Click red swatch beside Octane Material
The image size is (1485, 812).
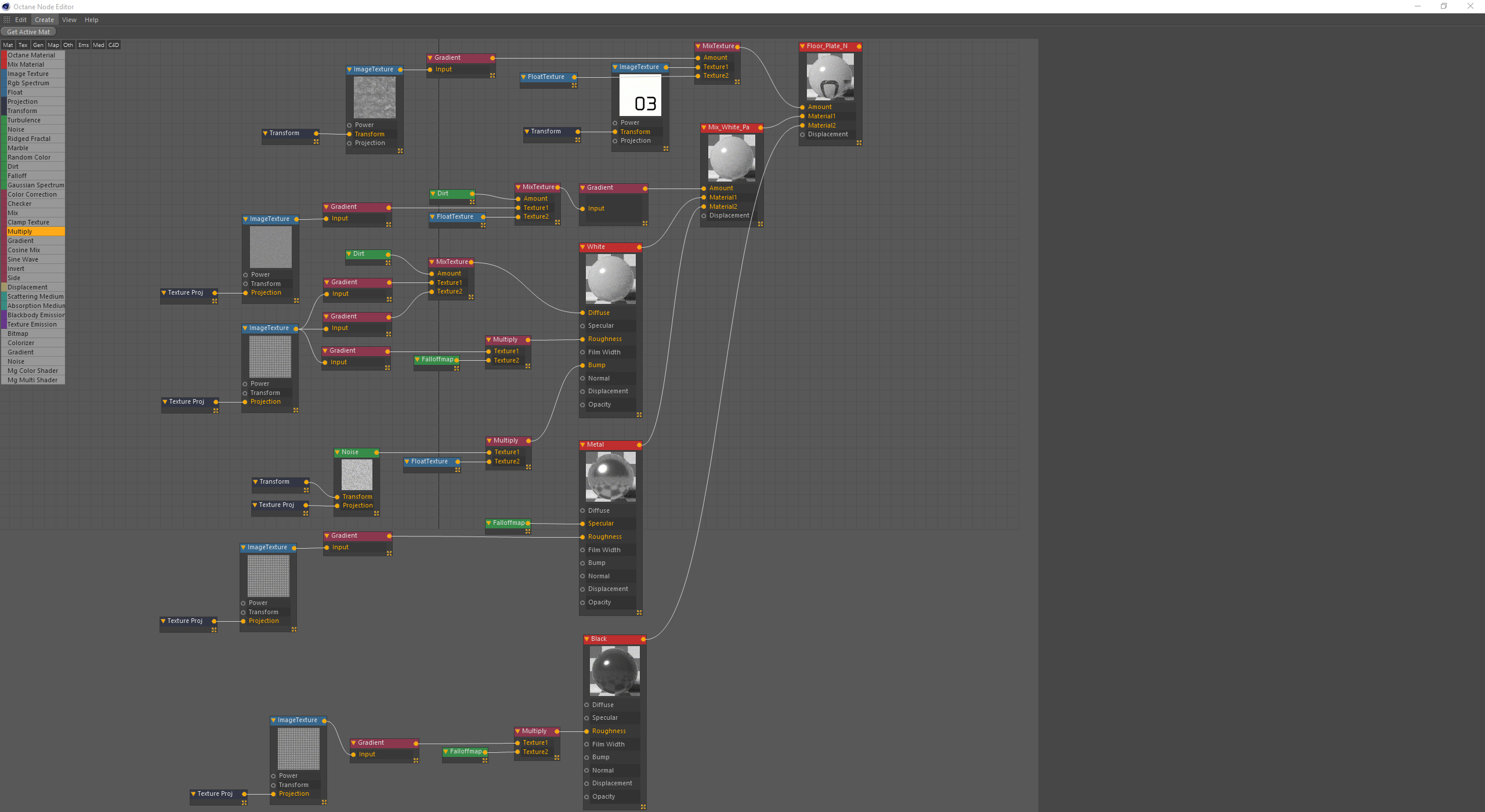pos(3,56)
